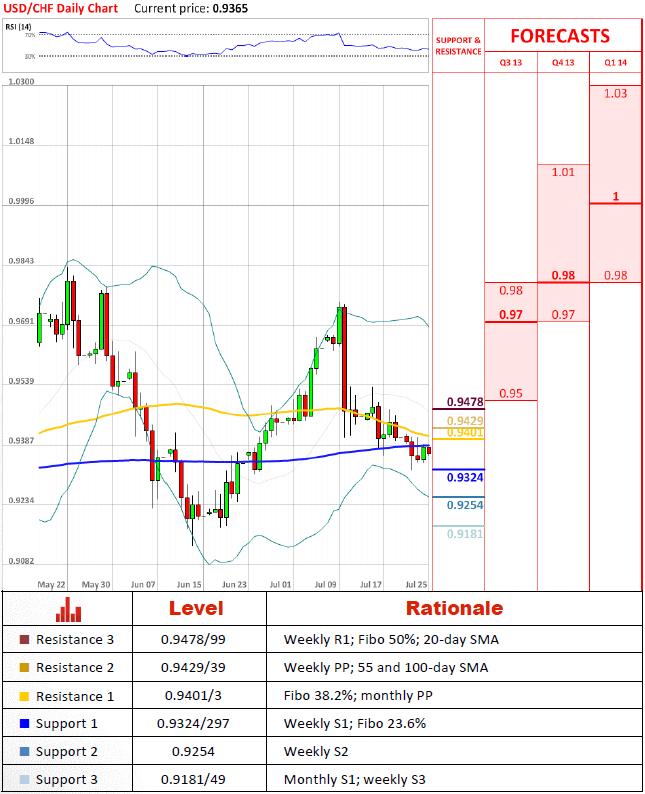Click the 0.9843 price axis label
Image resolution: width=645 pixels, height=794 pixels.
tap(21, 261)
